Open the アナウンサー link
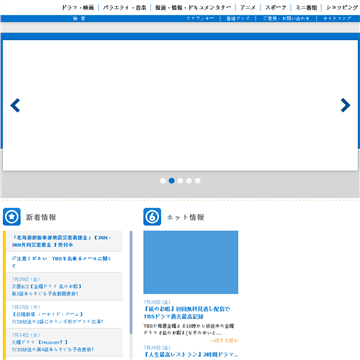 pos(200,19)
